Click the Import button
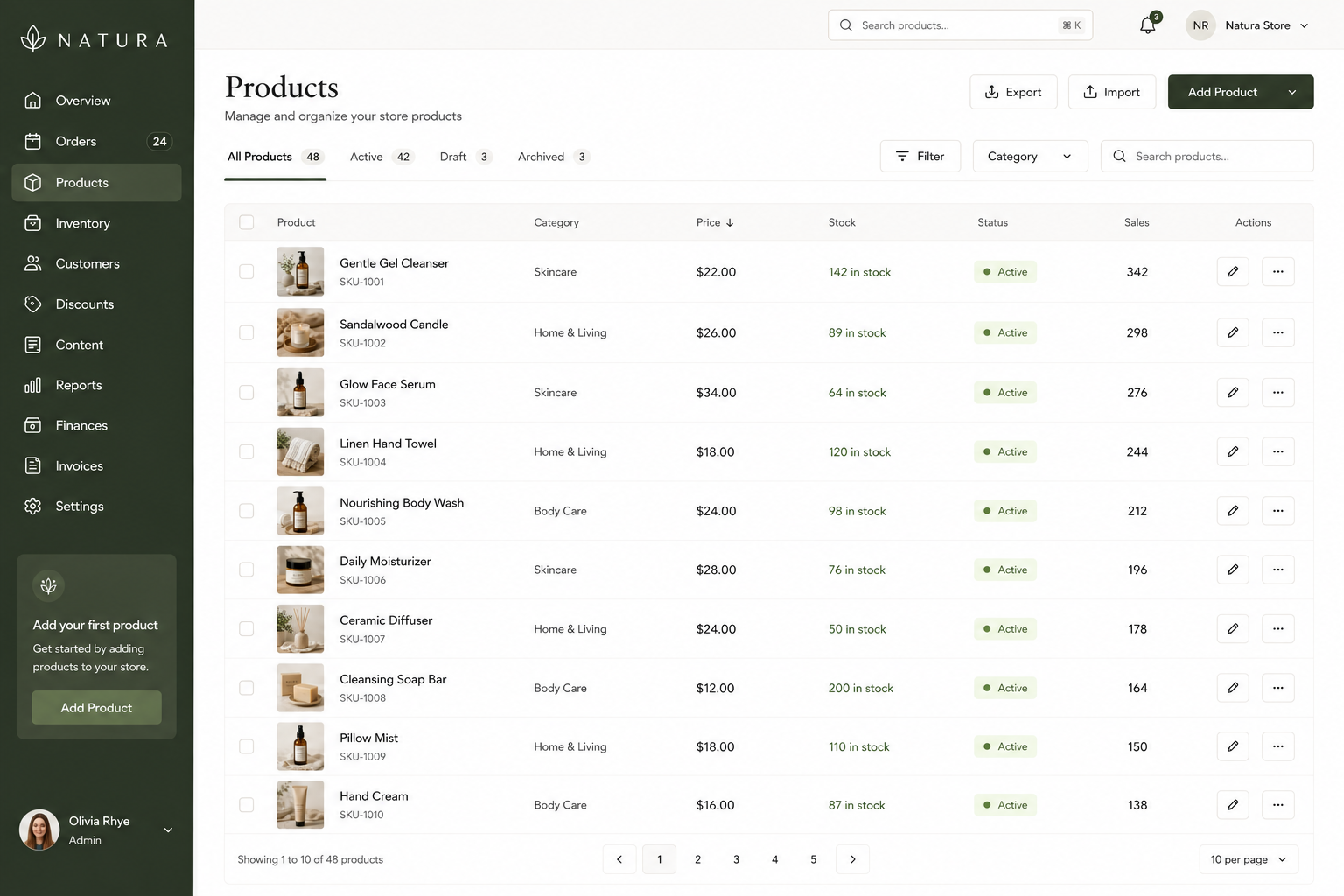The image size is (1344, 896). point(1112,92)
